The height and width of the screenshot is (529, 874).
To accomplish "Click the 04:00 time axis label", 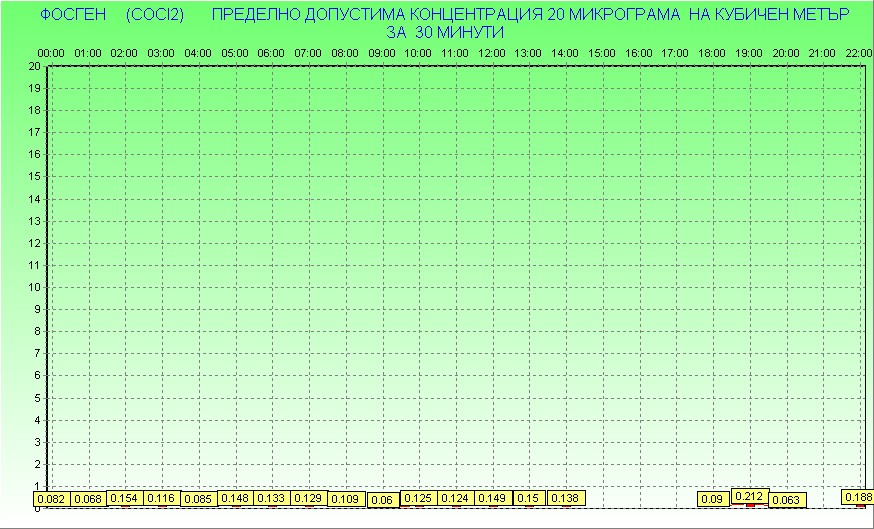I will 198,54.
